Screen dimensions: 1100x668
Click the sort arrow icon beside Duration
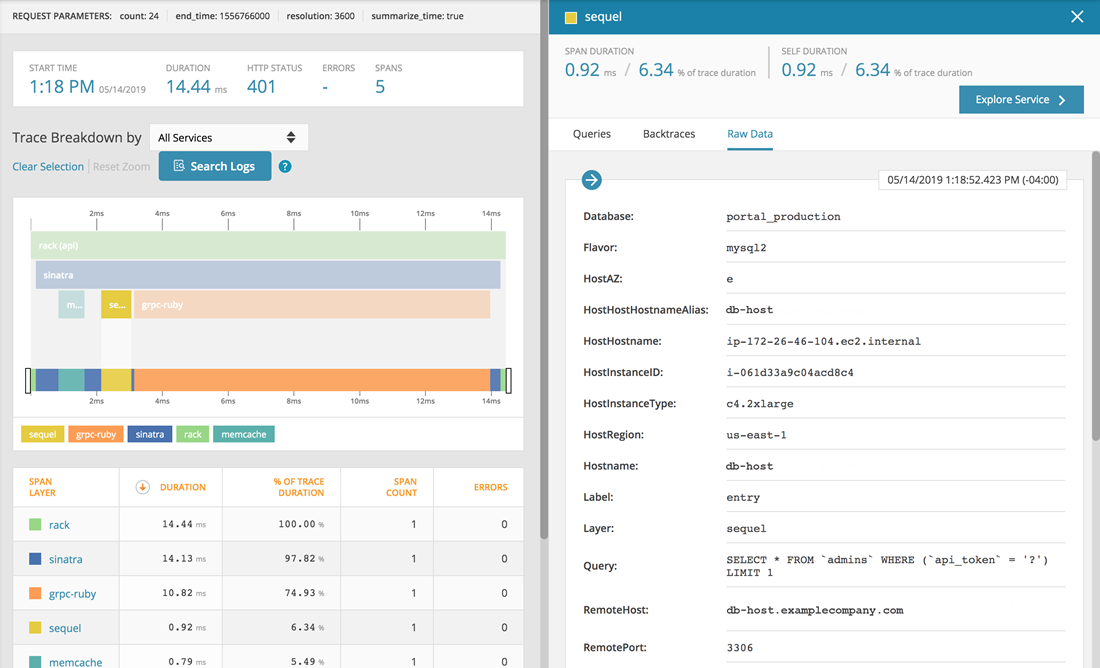142,487
